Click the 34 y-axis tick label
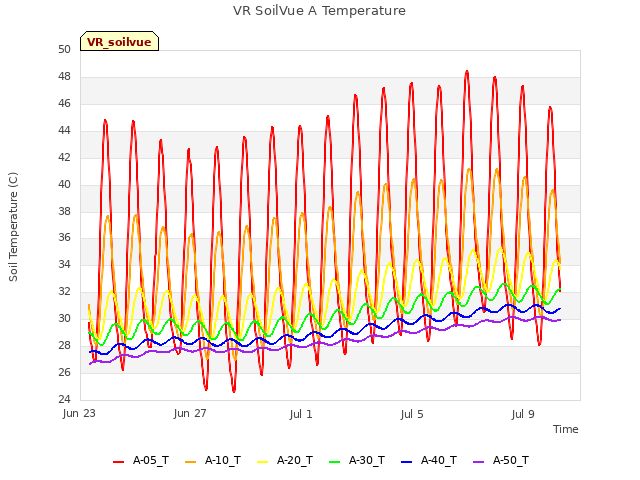The image size is (640, 480). tap(64, 264)
